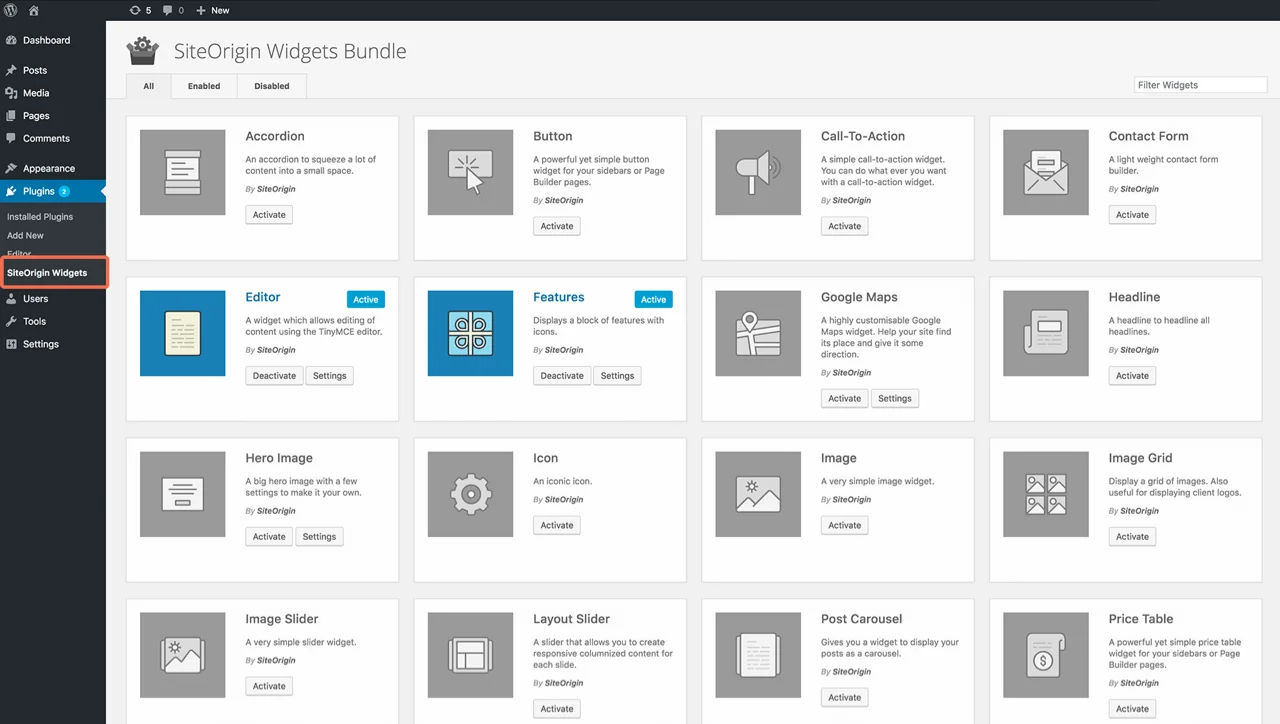
Task: Click the Post Carousel widget icon
Action: click(x=758, y=655)
